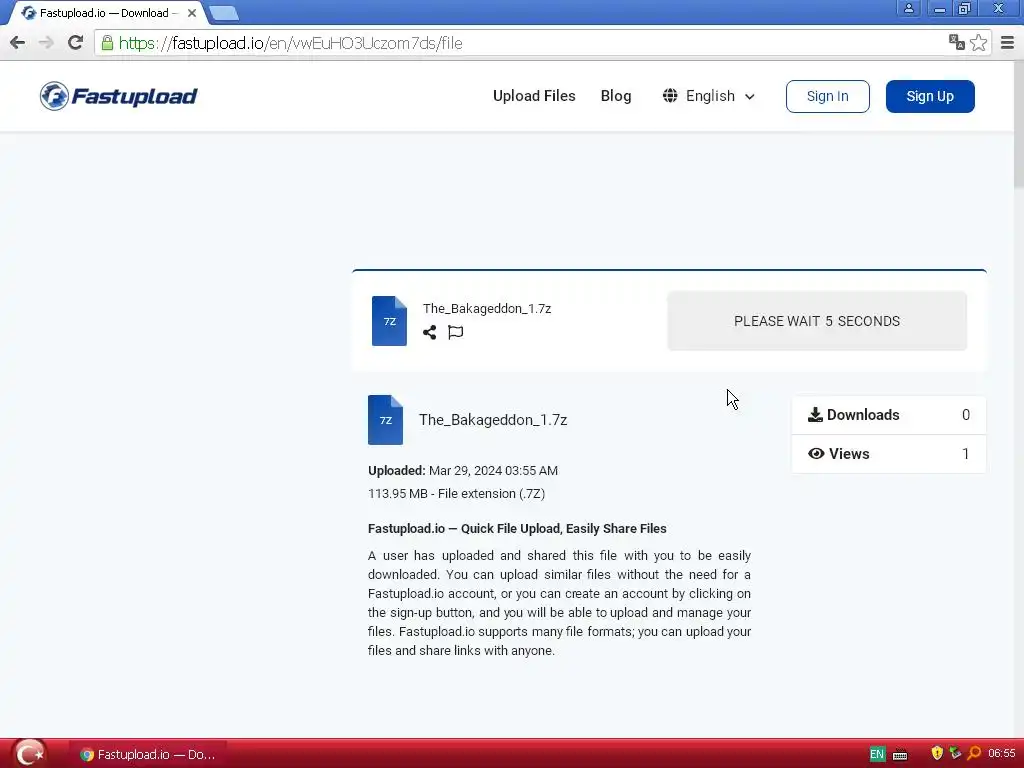Click the Views eye icon
The height and width of the screenshot is (768, 1024).
pos(816,453)
